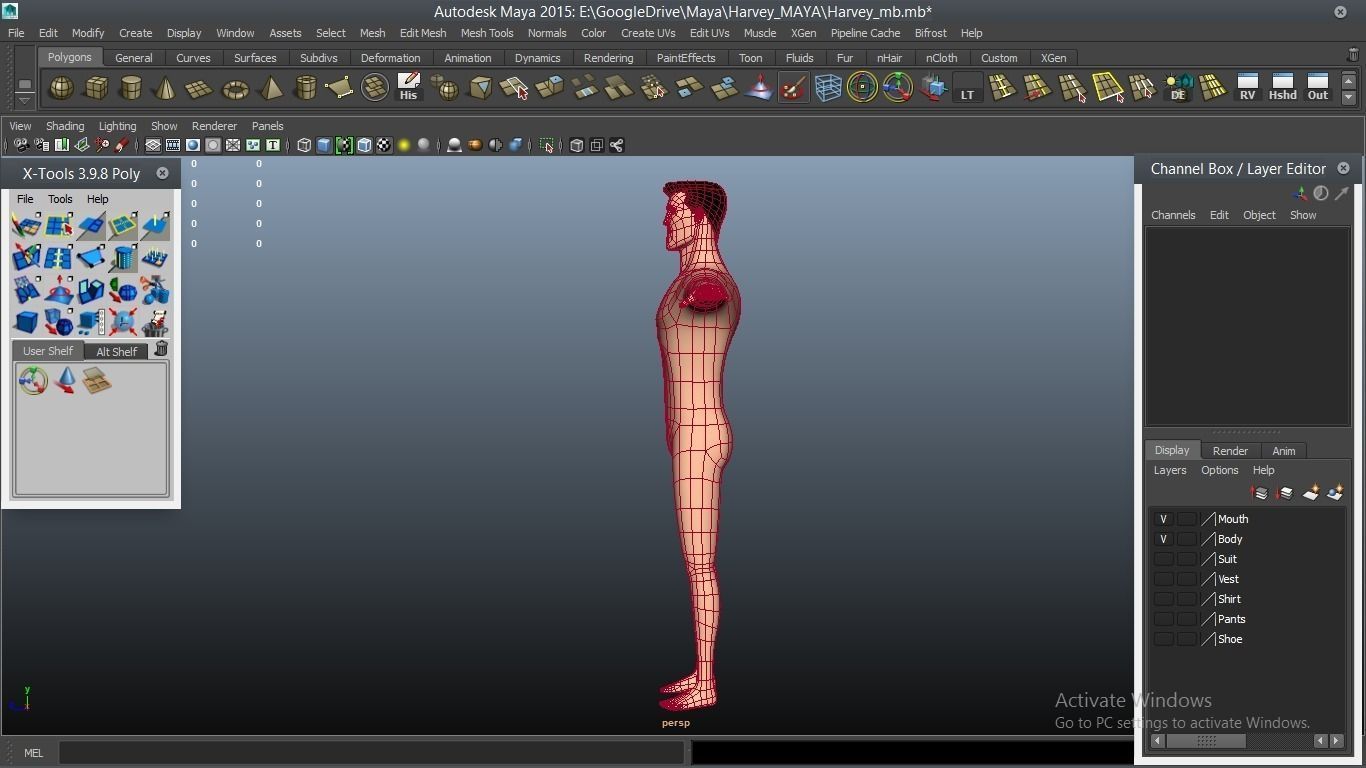Click the DE shelf button
Viewport: 1366px width, 768px height.
point(1178,88)
